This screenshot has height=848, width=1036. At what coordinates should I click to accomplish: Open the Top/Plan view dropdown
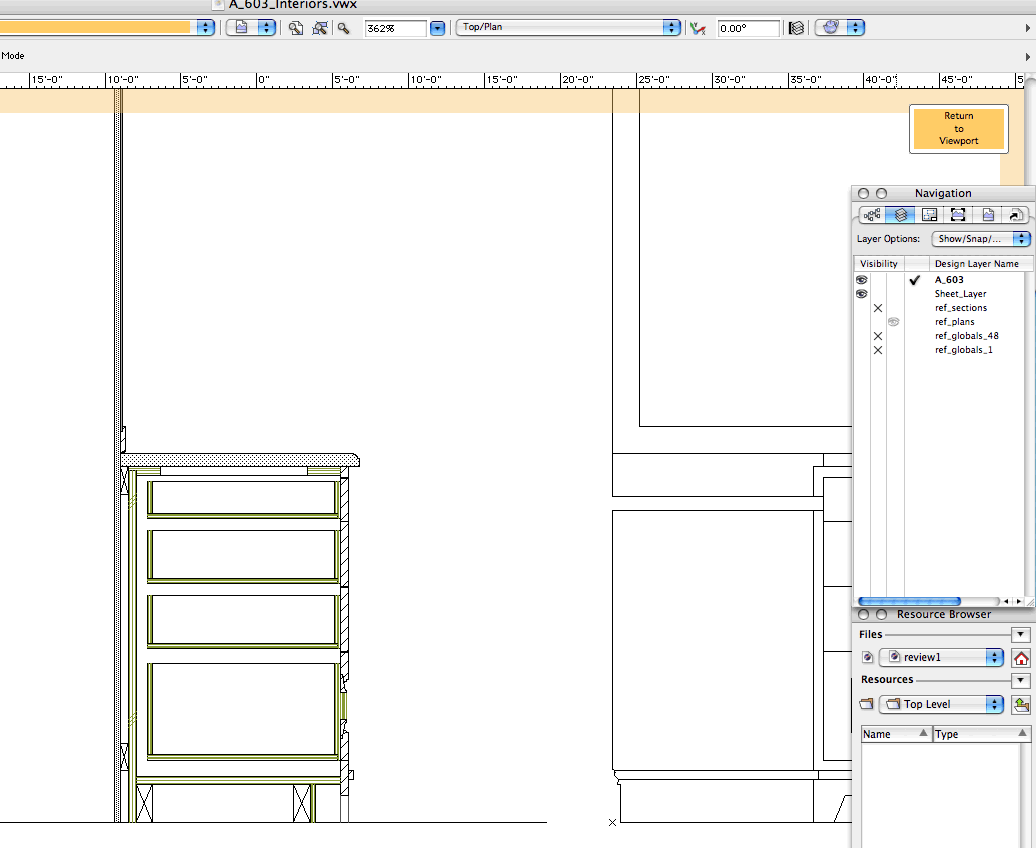pyautogui.click(x=568, y=27)
